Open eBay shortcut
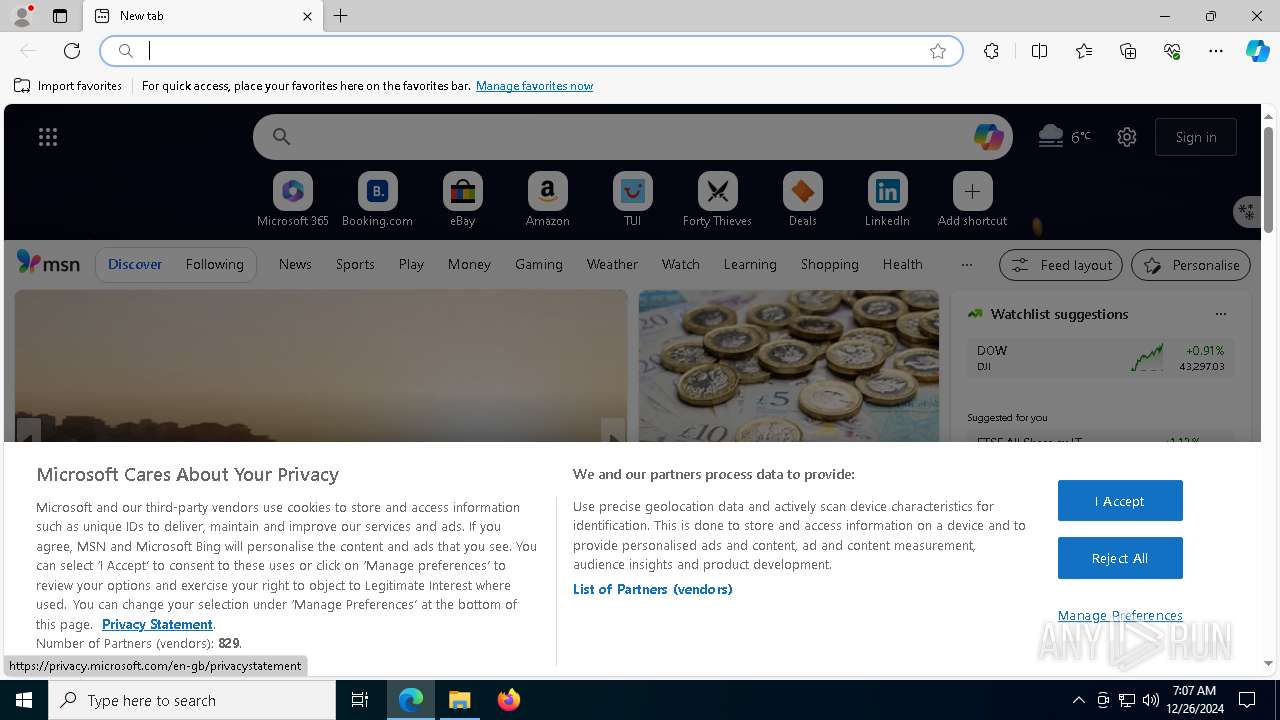This screenshot has height=720, width=1280. click(462, 200)
